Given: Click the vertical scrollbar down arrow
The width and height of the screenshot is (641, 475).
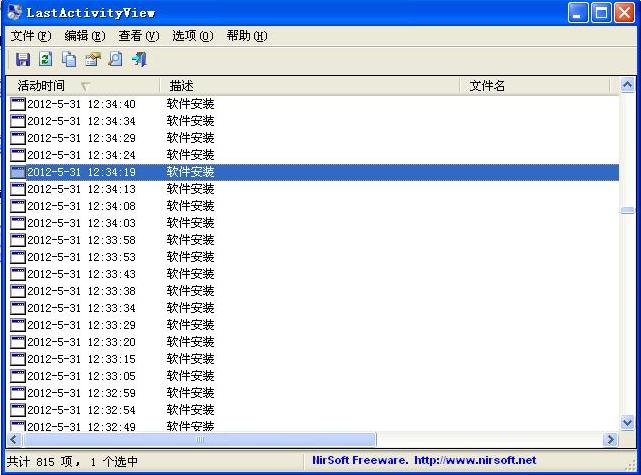Looking at the screenshot, I should click(627, 422).
